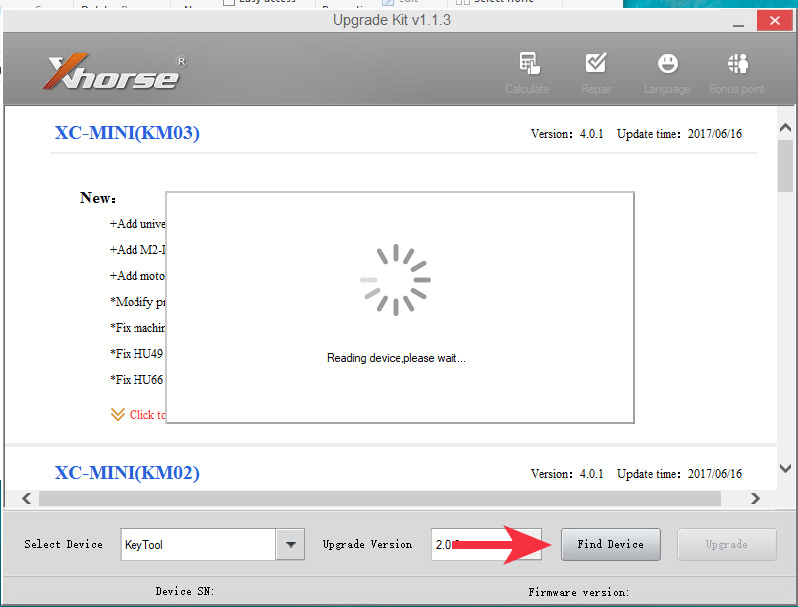Screen dimensions: 798x607
Task: Expand the double-chevron Click to expand icon
Action: click(118, 414)
